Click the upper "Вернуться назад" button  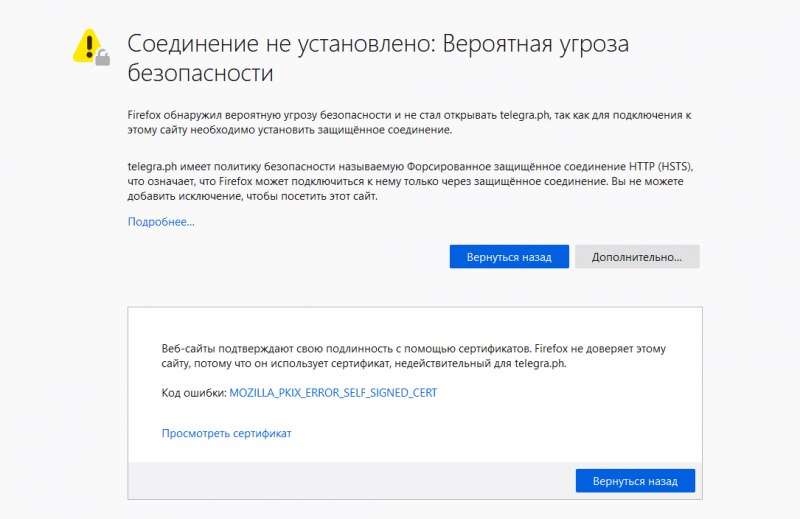pyautogui.click(x=509, y=257)
